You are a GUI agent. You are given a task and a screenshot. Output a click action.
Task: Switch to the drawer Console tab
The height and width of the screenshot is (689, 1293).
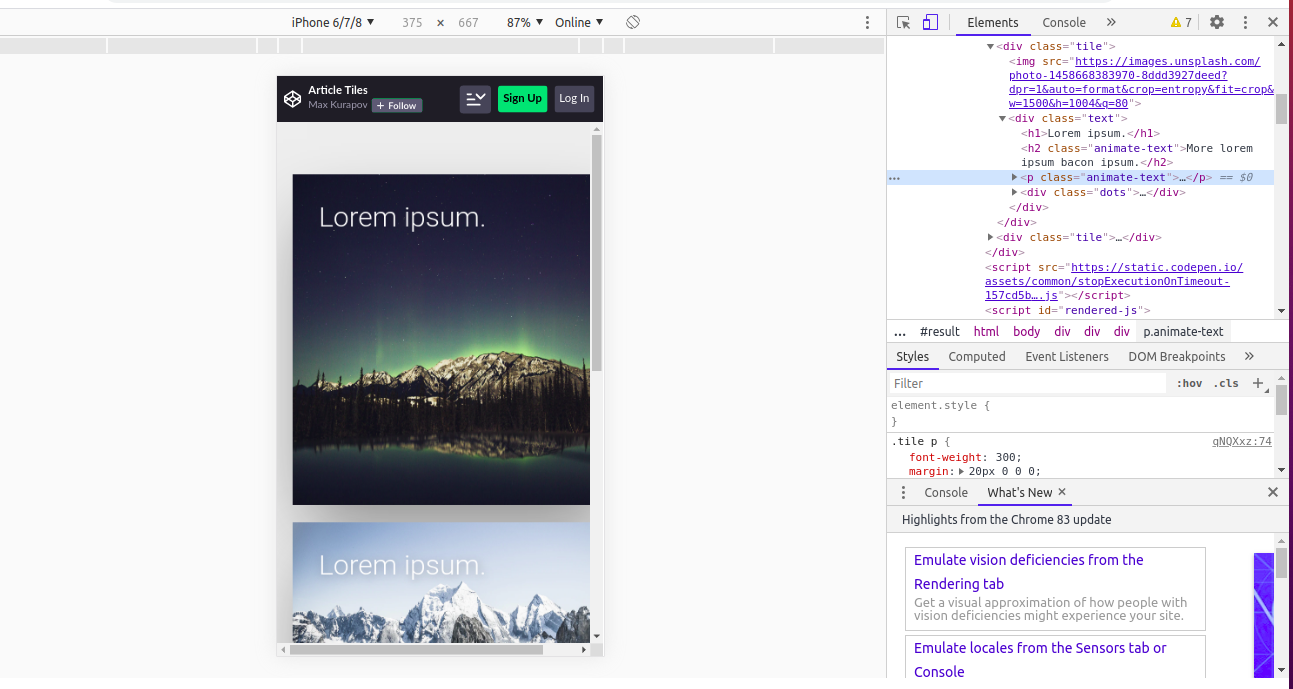click(946, 493)
